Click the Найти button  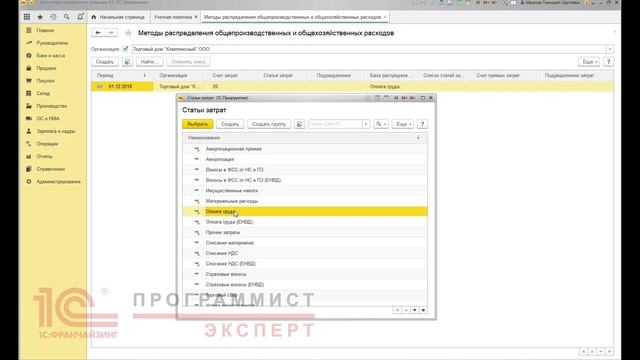pos(149,62)
